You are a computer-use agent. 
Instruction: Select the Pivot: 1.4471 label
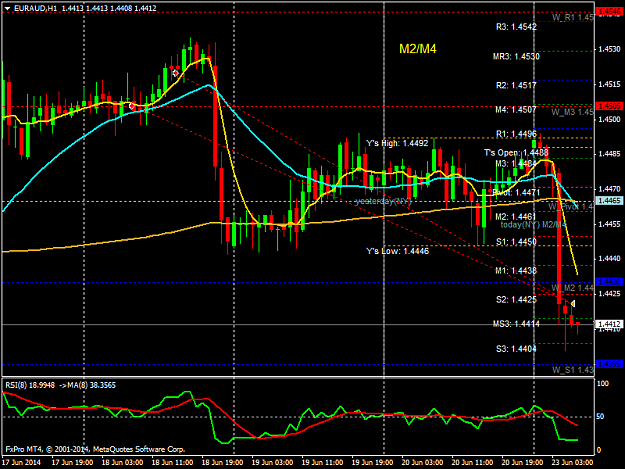[516, 193]
